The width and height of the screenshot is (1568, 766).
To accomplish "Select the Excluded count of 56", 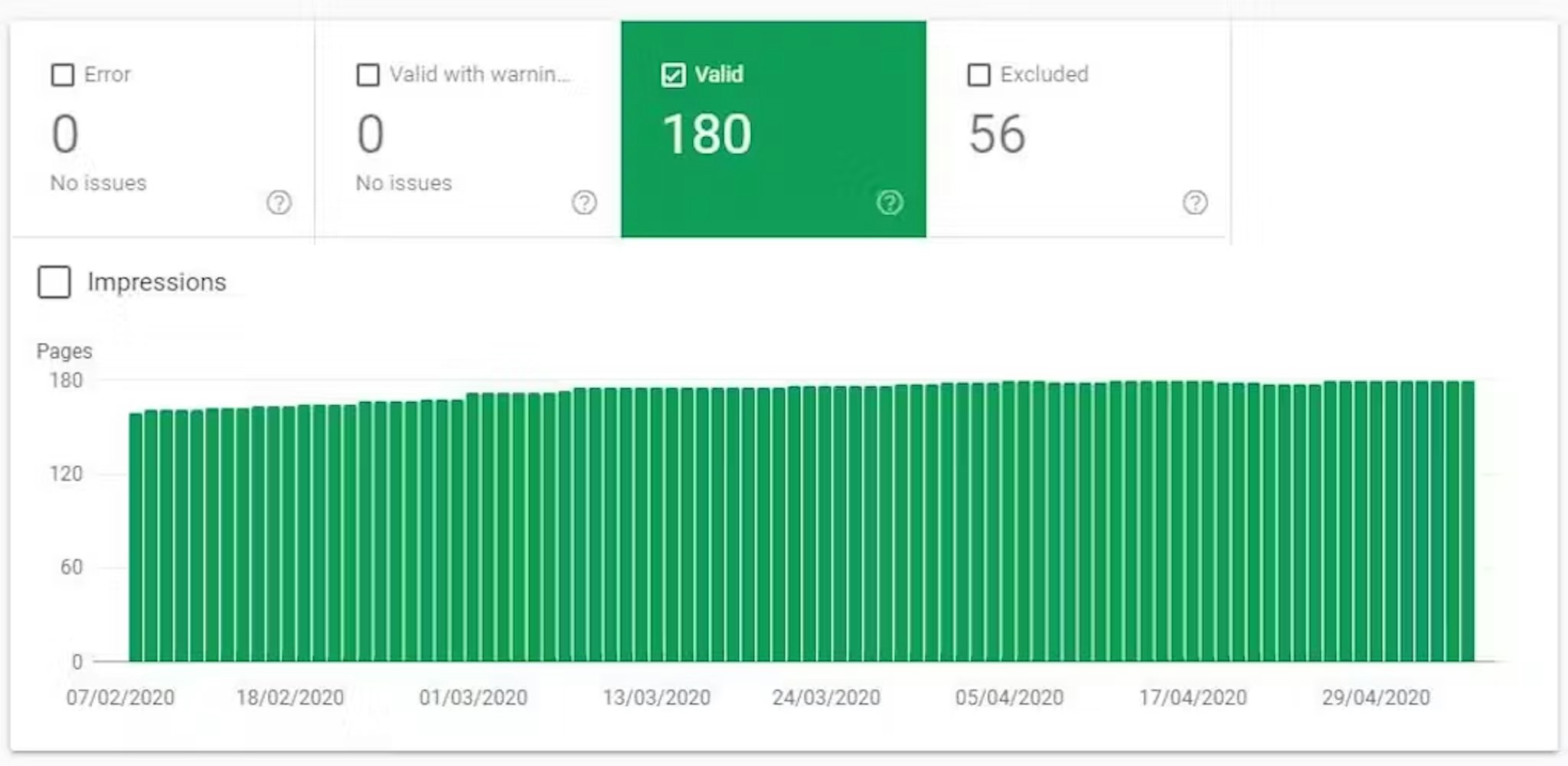I will [x=996, y=135].
